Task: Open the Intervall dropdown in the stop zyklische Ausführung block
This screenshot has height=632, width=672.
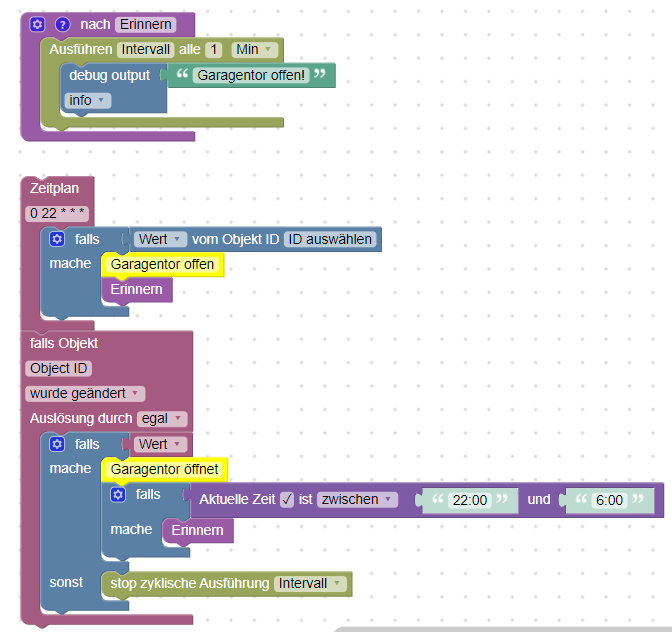Action: [x=310, y=584]
